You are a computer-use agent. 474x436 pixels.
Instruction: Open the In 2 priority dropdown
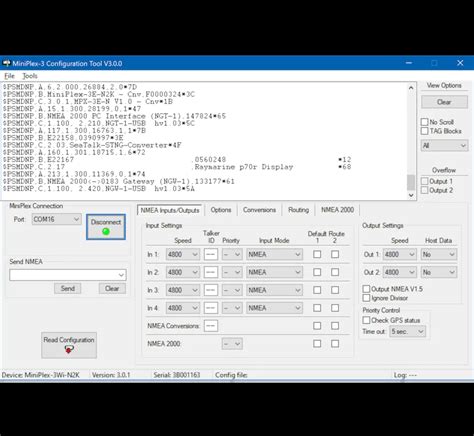point(232,272)
